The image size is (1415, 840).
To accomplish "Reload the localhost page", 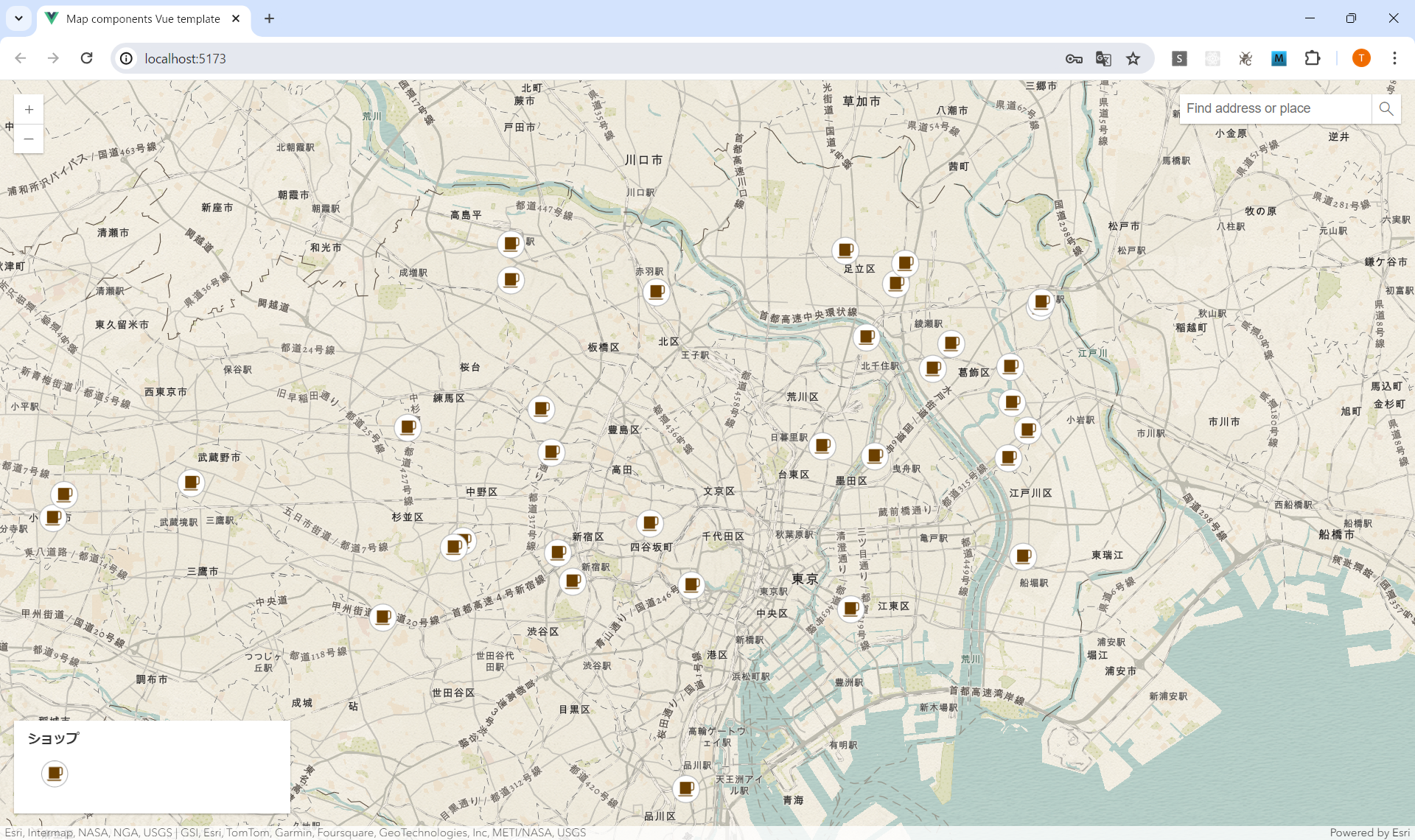I will (x=86, y=58).
